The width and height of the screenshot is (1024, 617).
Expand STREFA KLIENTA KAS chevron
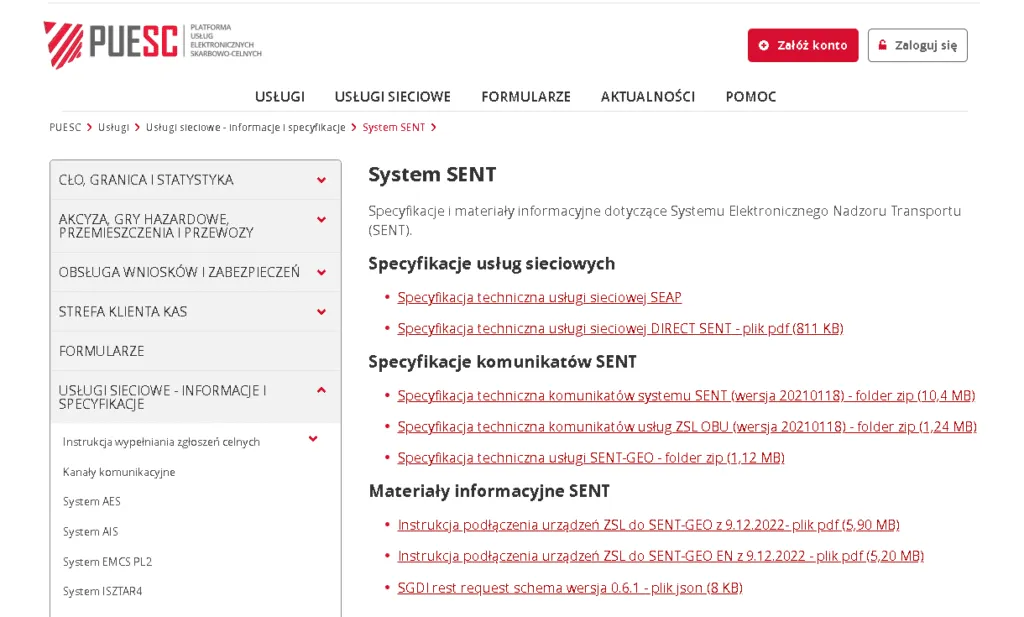pyautogui.click(x=321, y=312)
